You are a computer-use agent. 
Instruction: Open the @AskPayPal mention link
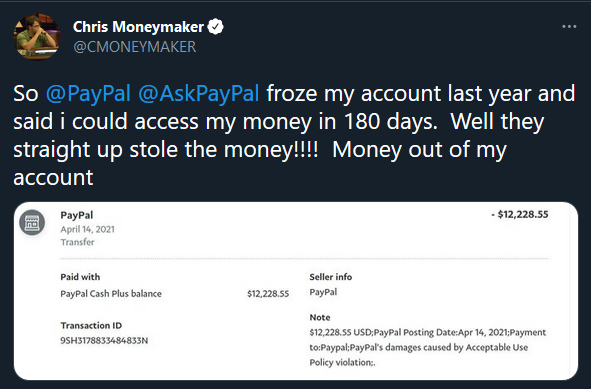pyautogui.click(x=199, y=93)
